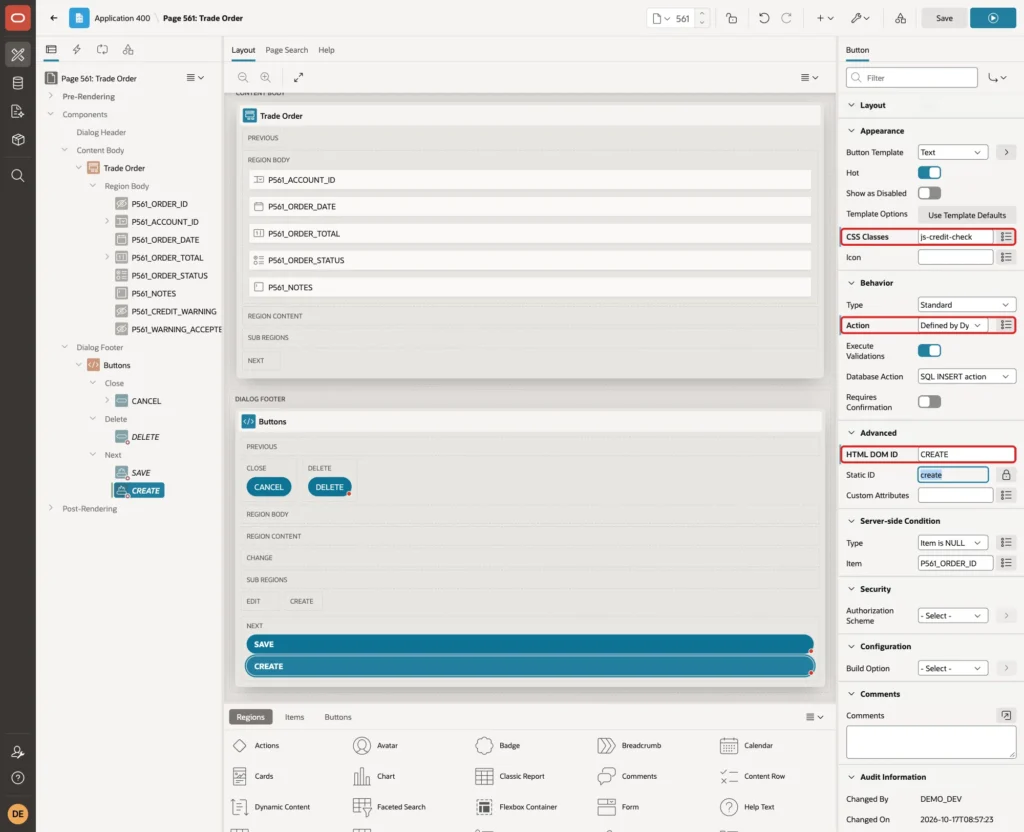
Task: Open the expand editor icon for Comments
Action: click(1006, 715)
